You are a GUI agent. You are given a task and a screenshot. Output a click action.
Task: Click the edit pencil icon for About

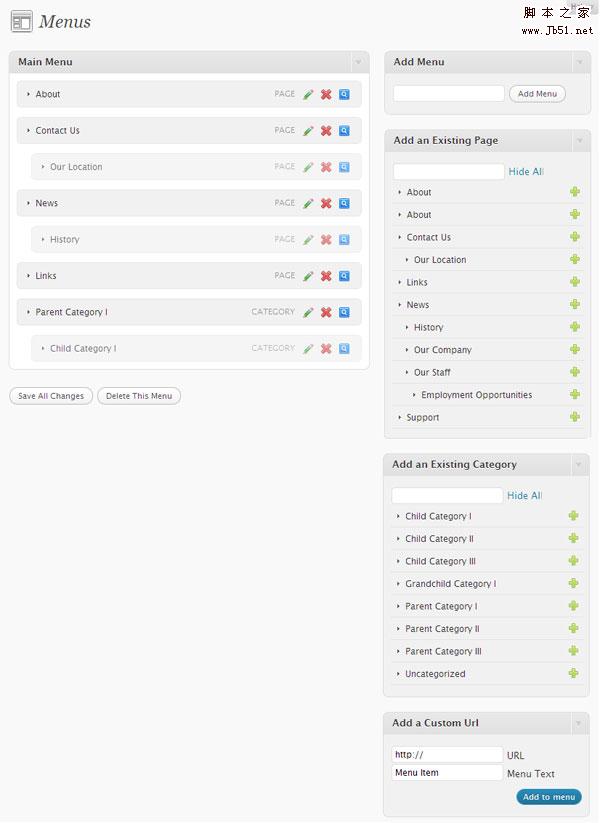point(308,94)
